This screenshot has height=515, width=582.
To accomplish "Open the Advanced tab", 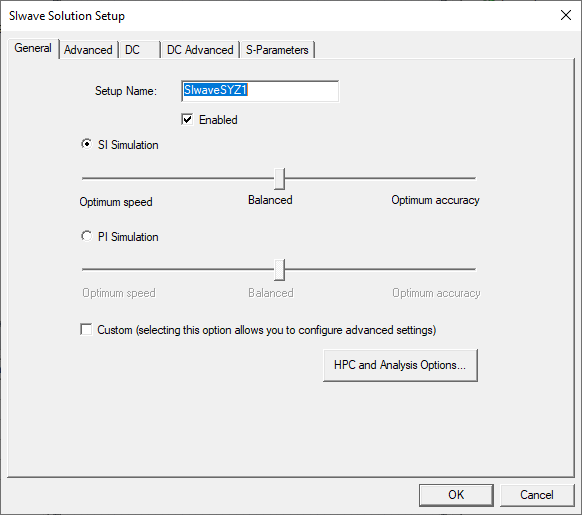I will tap(88, 50).
